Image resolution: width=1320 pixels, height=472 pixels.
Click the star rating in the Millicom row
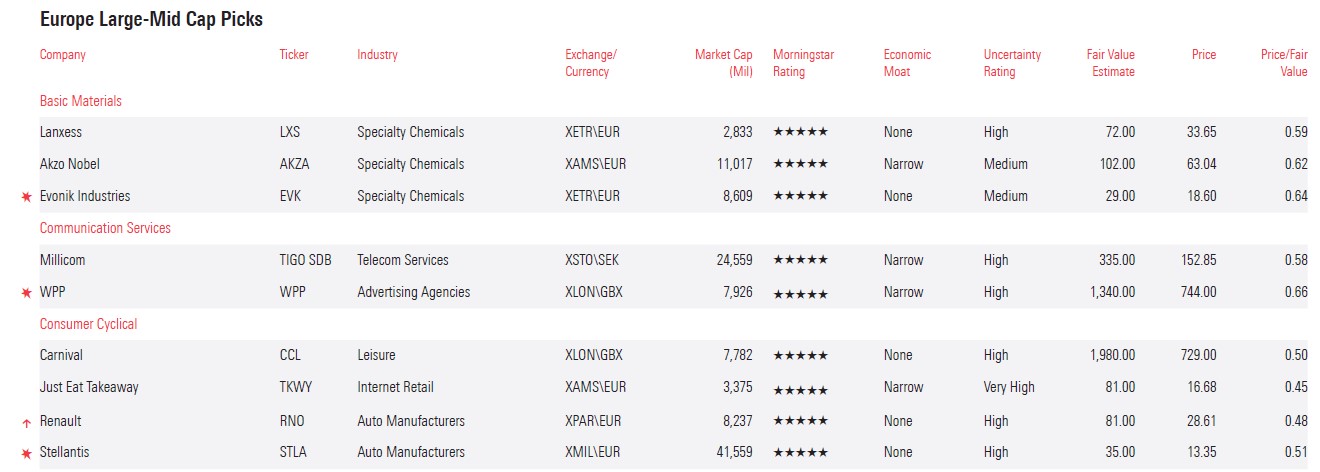pyautogui.click(x=800, y=261)
